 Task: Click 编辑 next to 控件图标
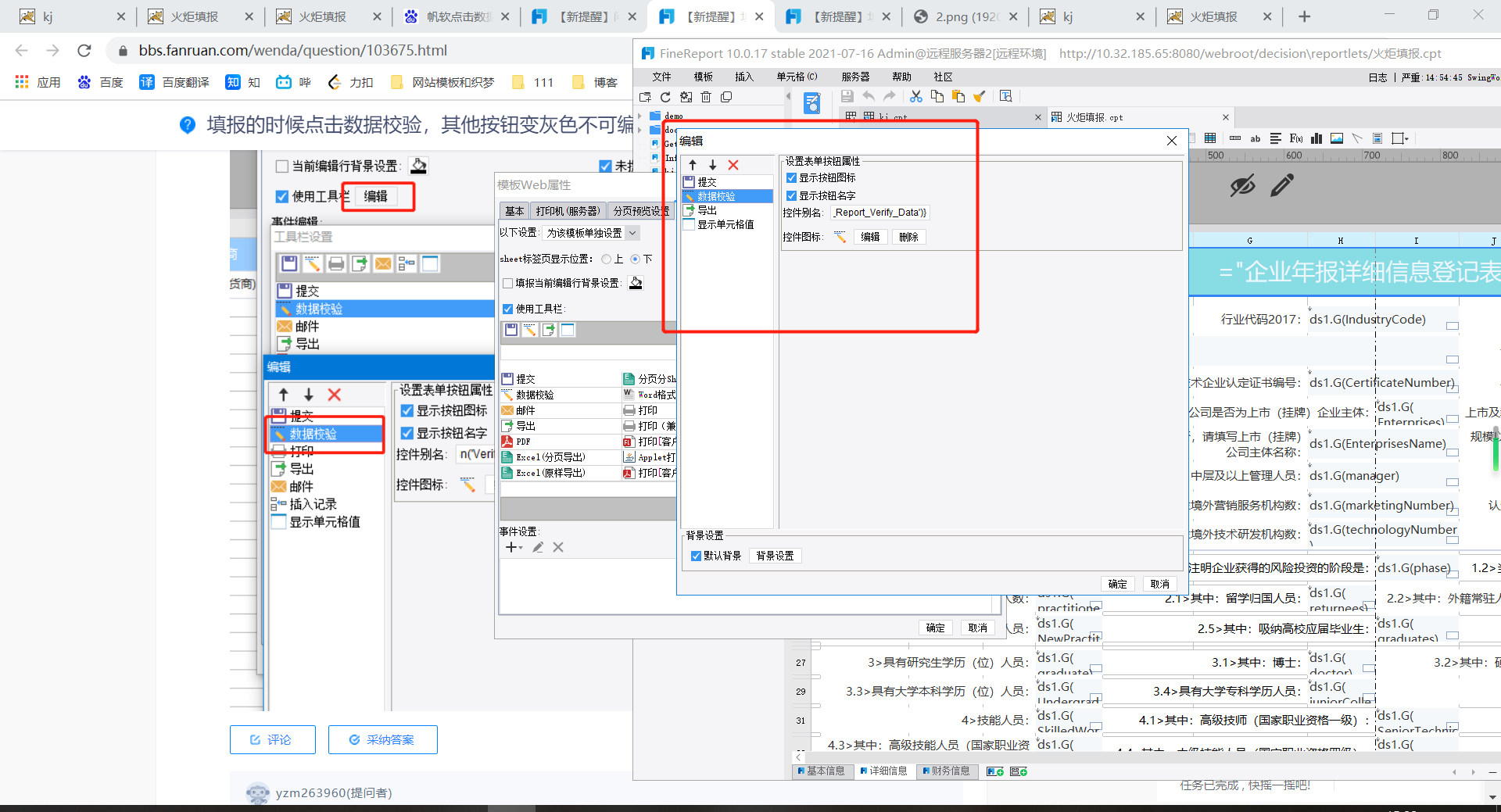[870, 237]
